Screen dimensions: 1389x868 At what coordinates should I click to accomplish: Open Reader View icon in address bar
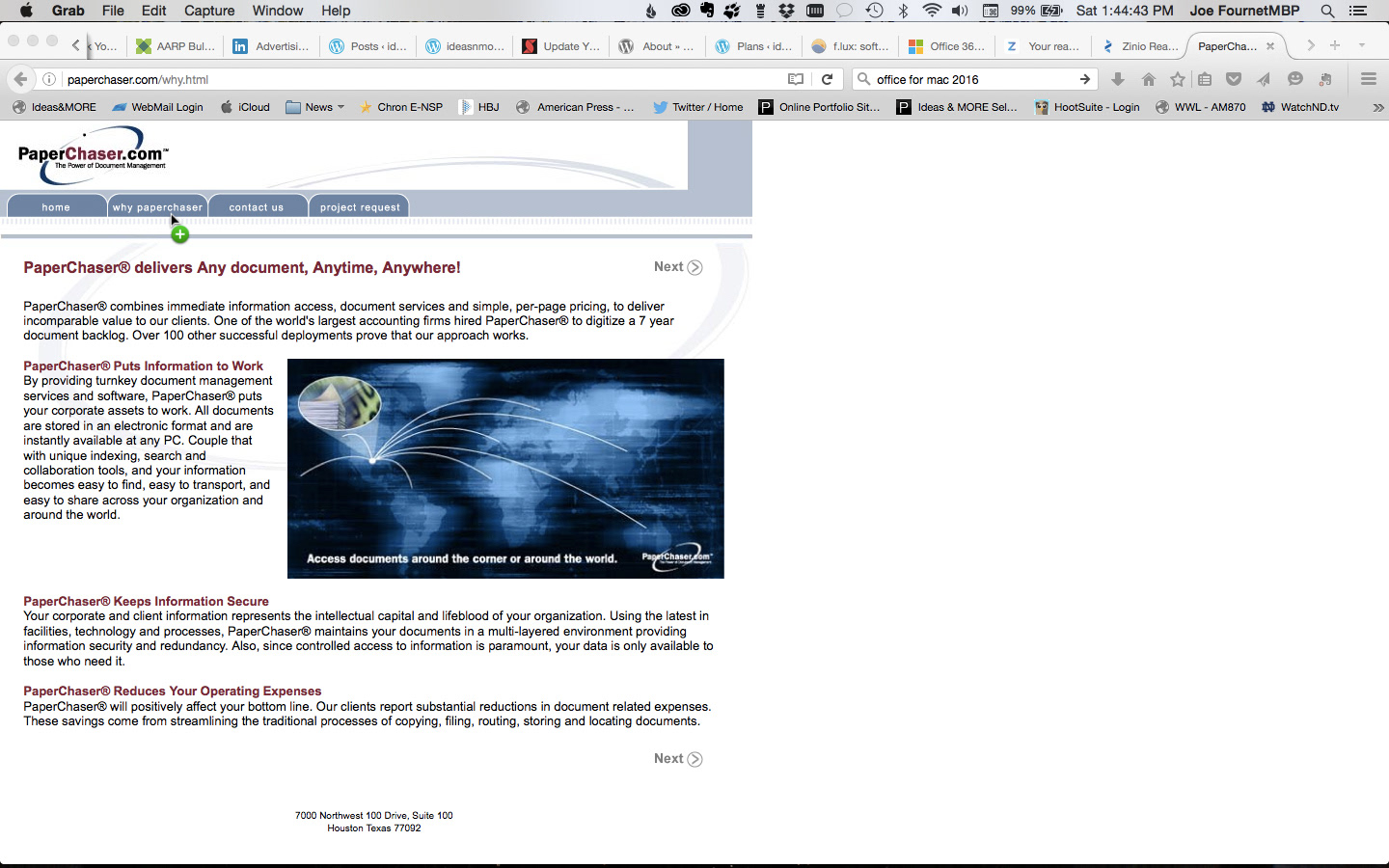click(x=796, y=79)
